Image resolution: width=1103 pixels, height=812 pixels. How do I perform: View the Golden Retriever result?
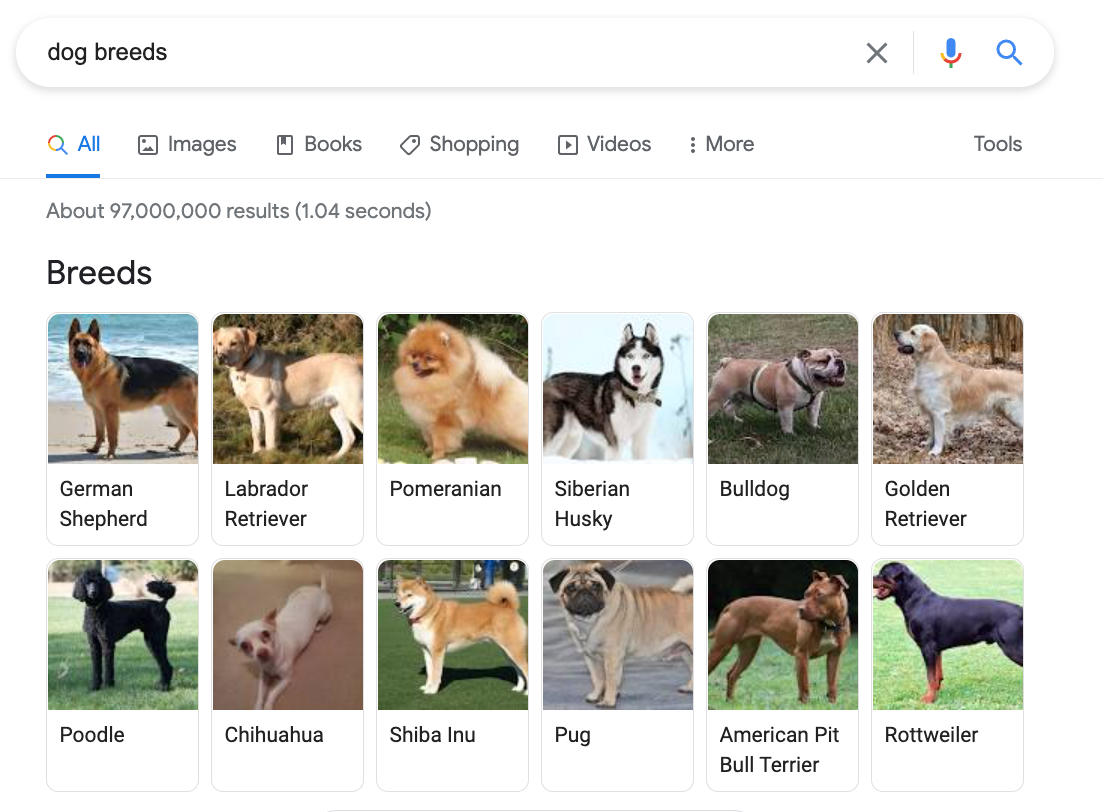[x=948, y=428]
